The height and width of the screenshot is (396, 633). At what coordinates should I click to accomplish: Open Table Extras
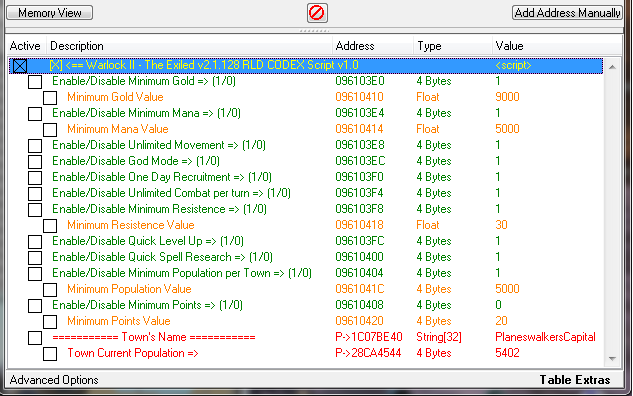point(575,380)
